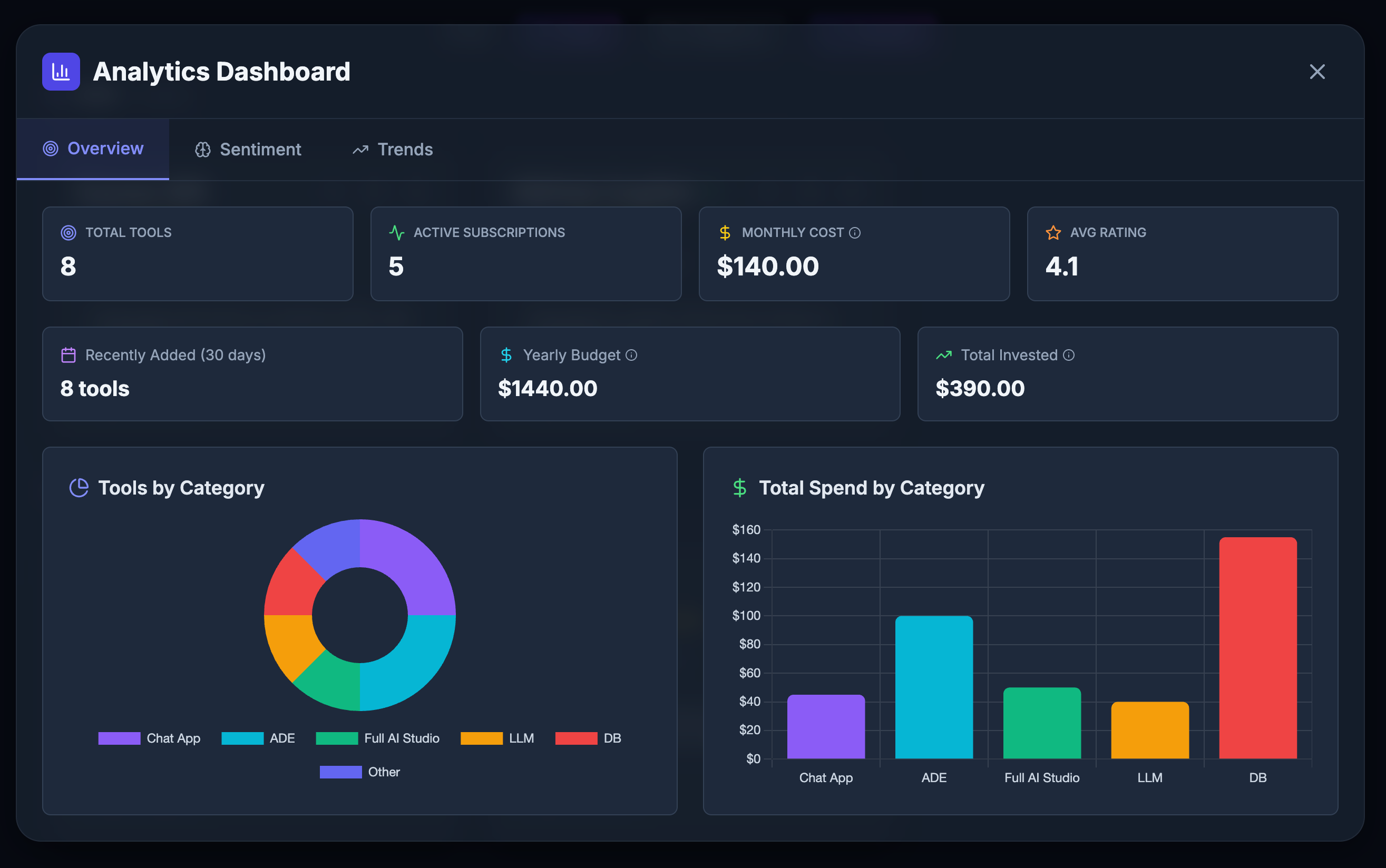Click the star icon on Avg Rating card
Viewport: 1386px width, 868px height.
click(x=1053, y=233)
